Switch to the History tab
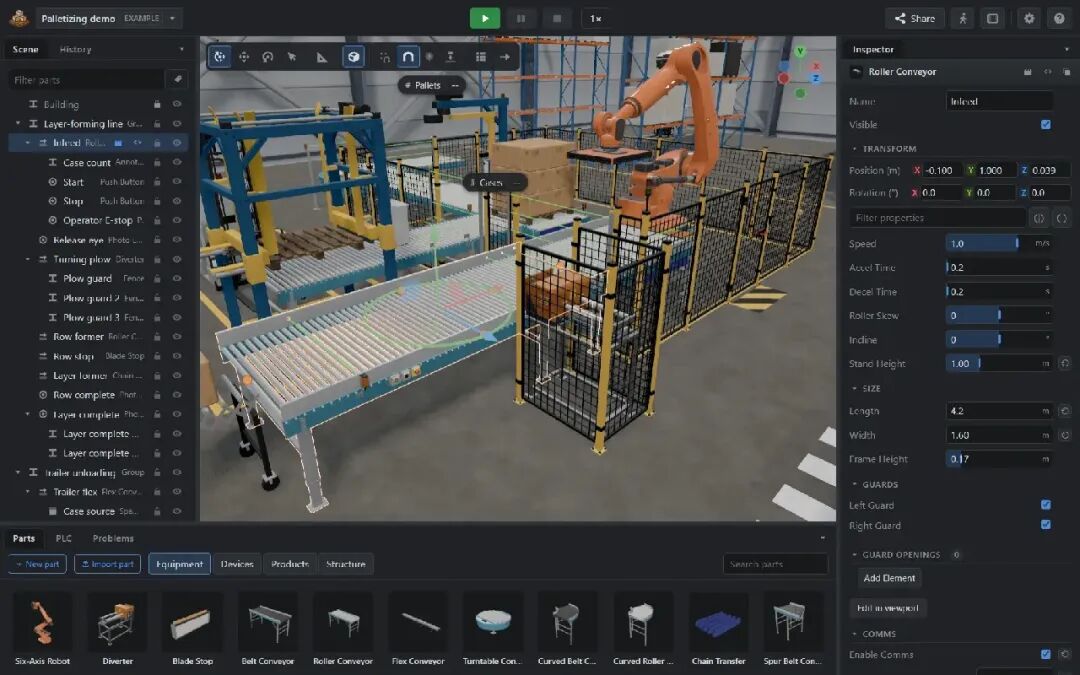1080x675 pixels. (x=76, y=50)
